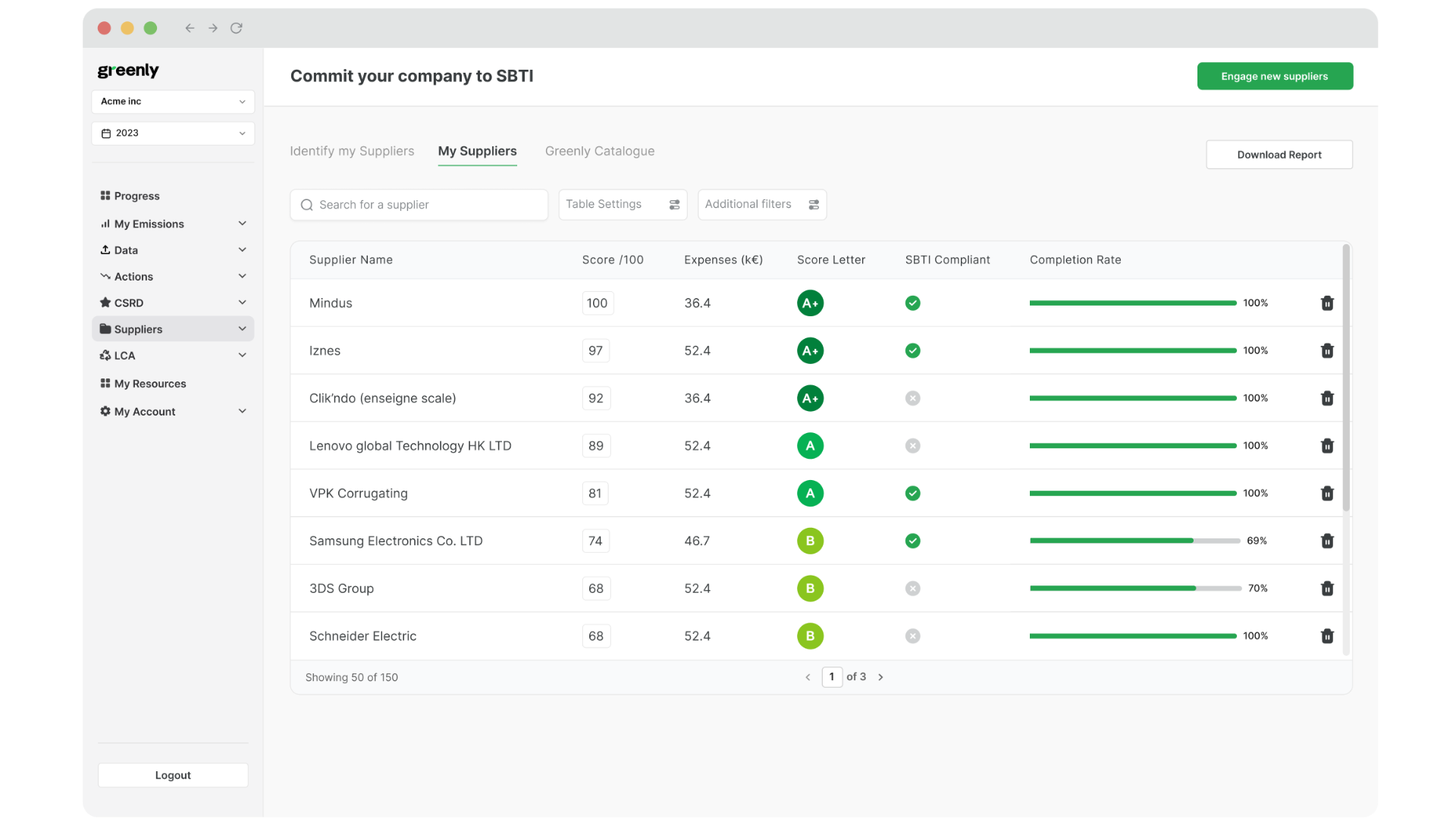This screenshot has width=1456, height=819.
Task: Click Engage new suppliers button
Action: [x=1275, y=76]
